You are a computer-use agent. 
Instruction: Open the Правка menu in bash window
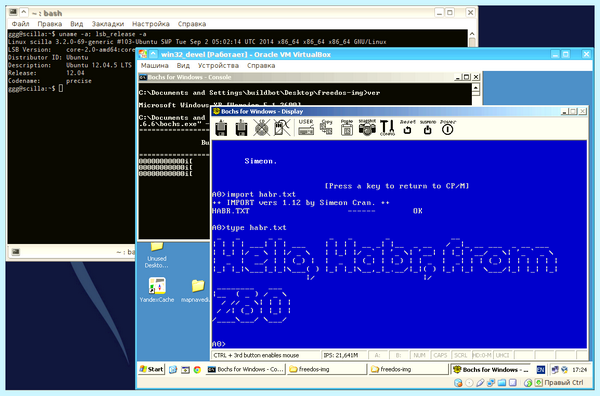50,24
